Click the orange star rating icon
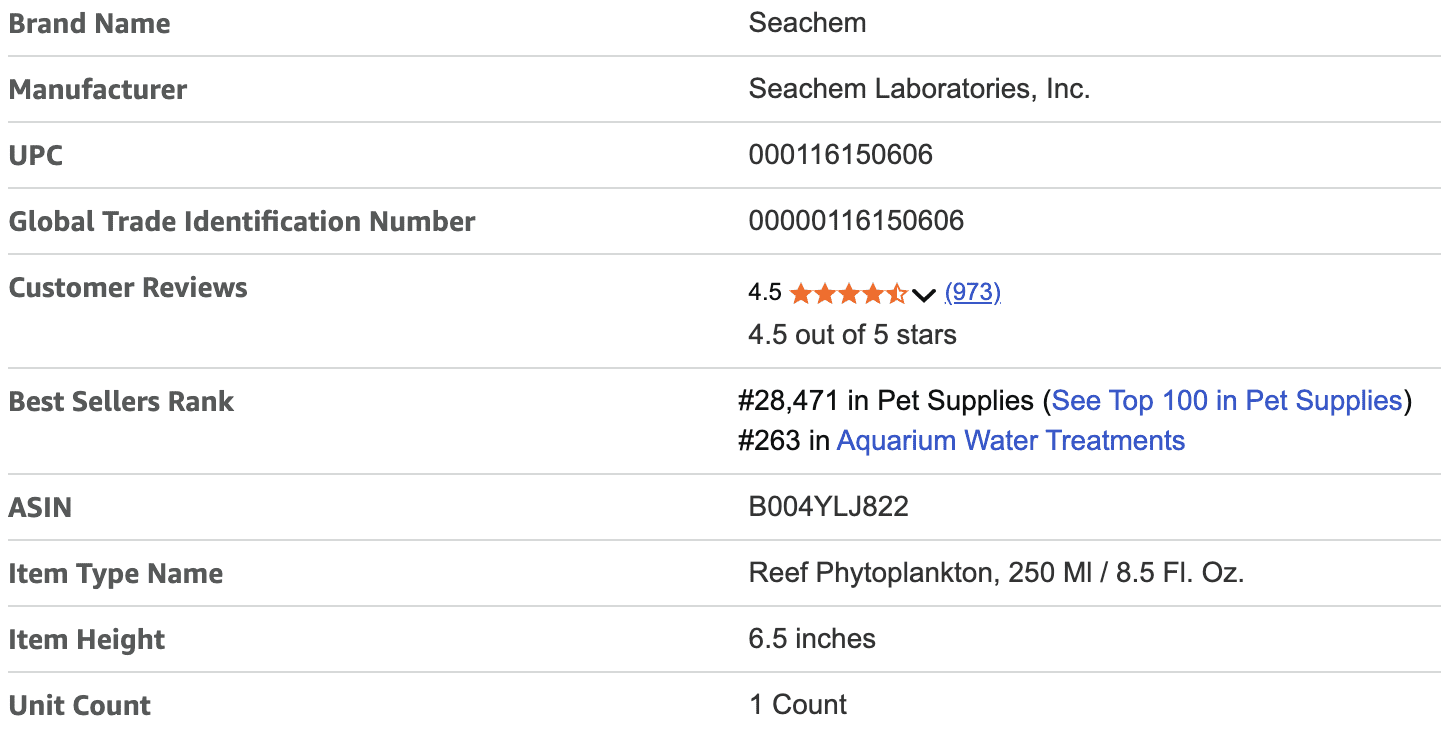The width and height of the screenshot is (1454, 732). click(848, 293)
